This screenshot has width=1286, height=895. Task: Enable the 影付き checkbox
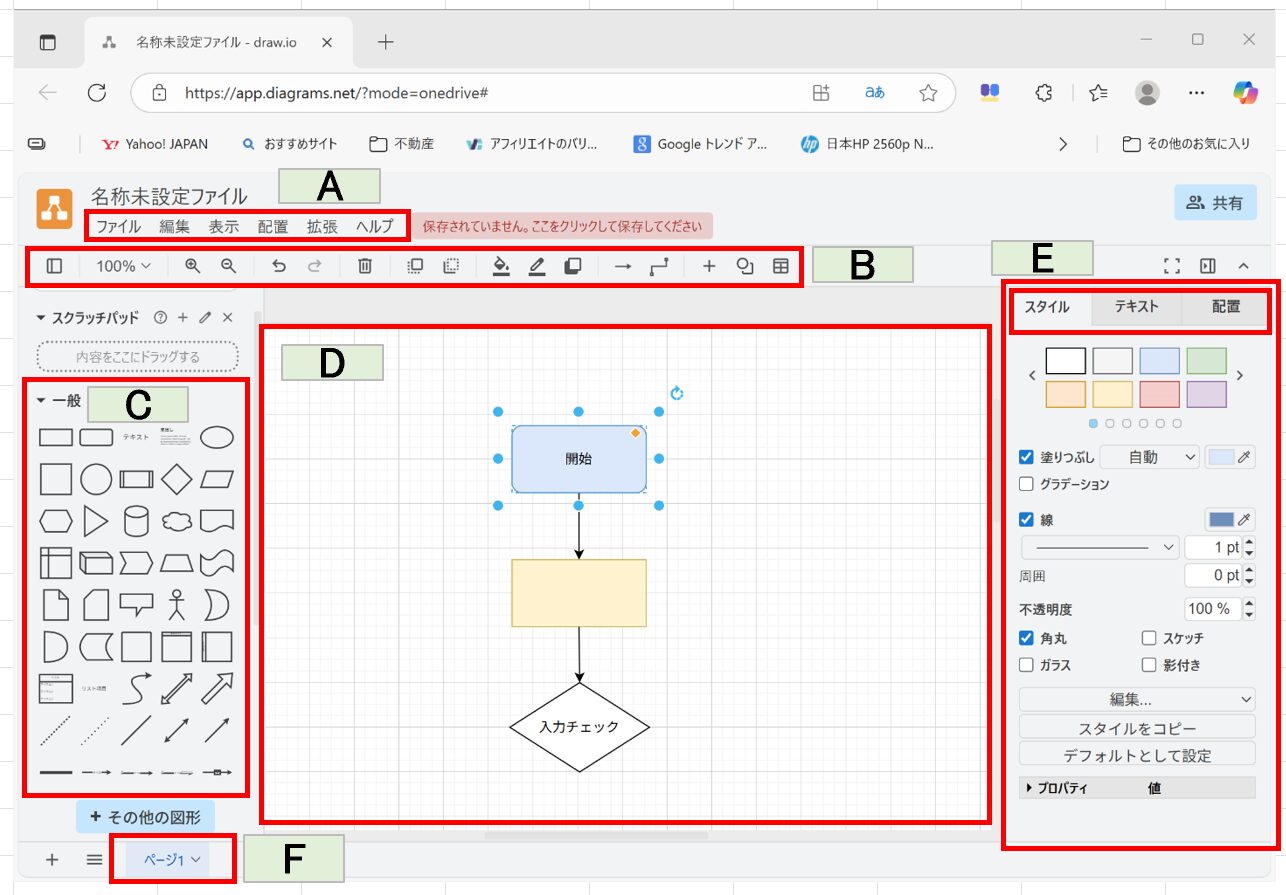point(1149,664)
